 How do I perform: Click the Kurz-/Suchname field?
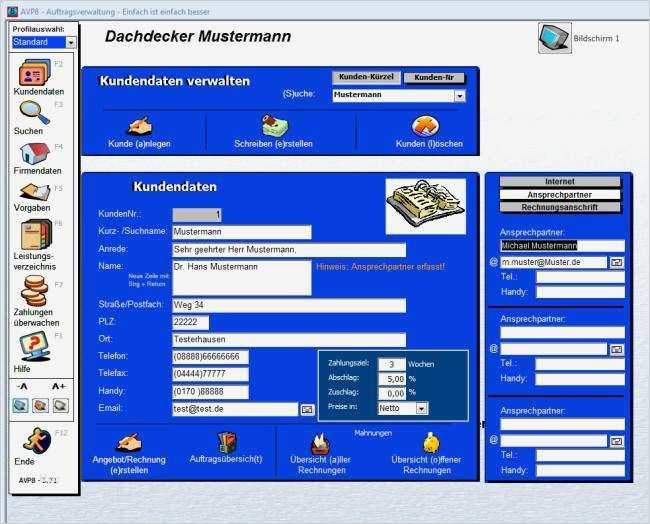coord(242,232)
